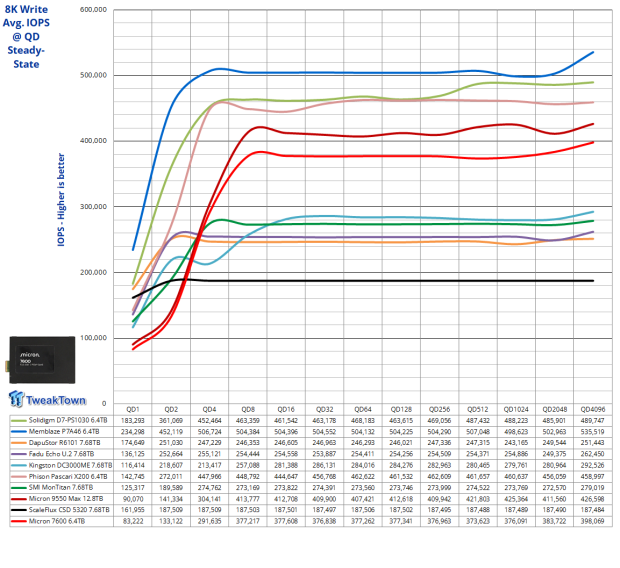The height and width of the screenshot is (568, 620).
Task: Select the Solidigm QD1 value "183,293"
Action: (x=133, y=420)
